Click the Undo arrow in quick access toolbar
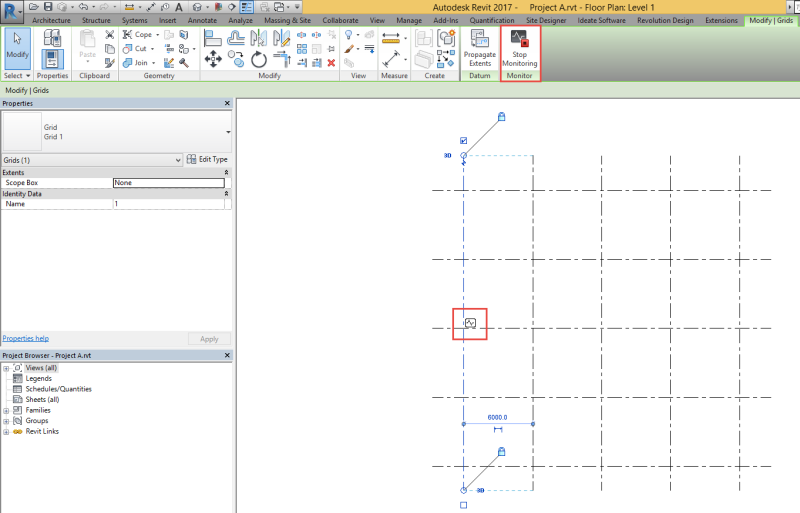This screenshot has width=800, height=513. tap(83, 7)
